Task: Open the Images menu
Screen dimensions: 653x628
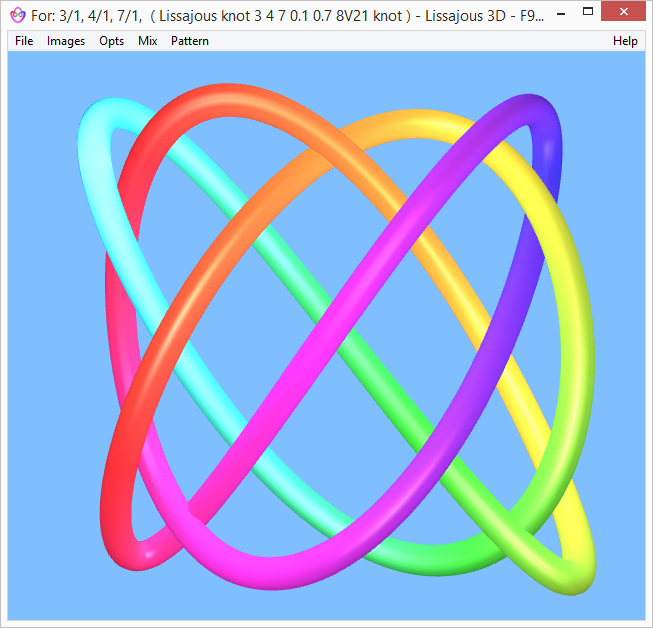Action: 66,41
